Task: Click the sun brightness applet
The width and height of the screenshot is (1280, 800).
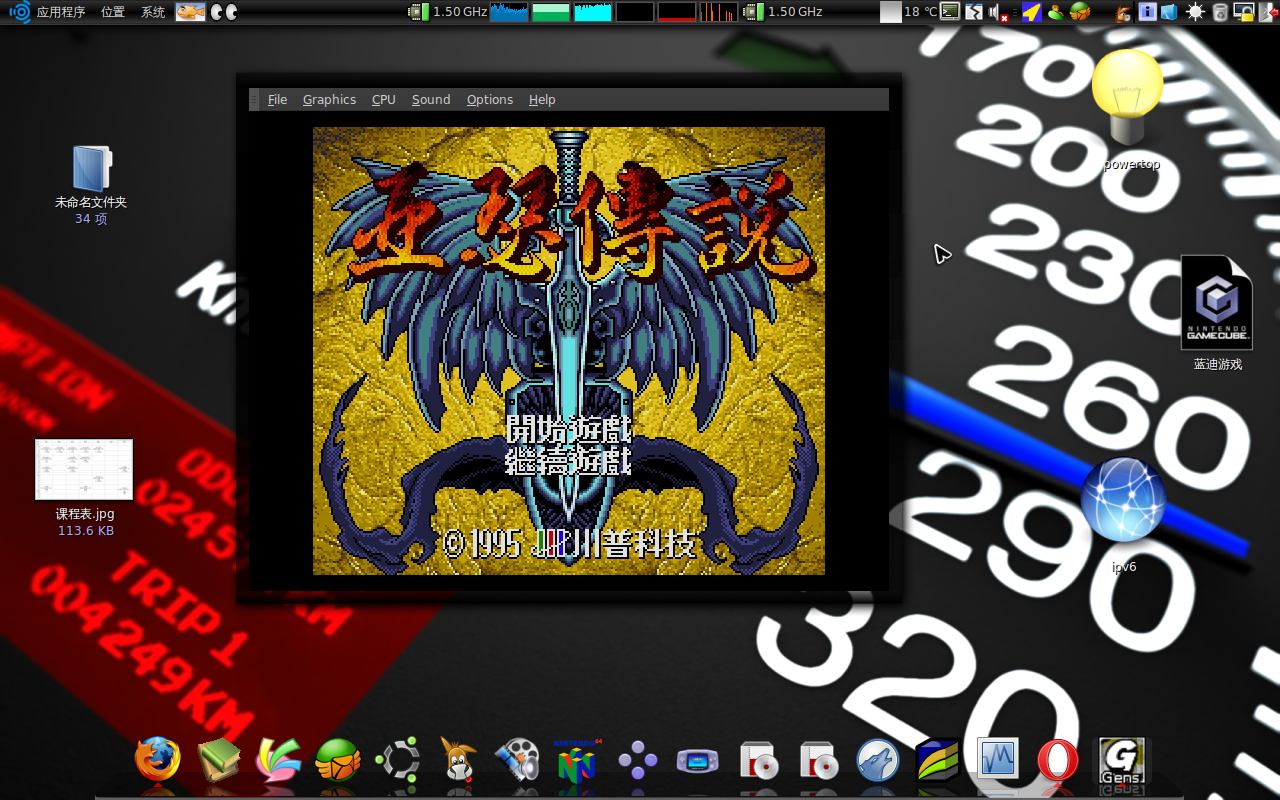Action: coord(1195,12)
